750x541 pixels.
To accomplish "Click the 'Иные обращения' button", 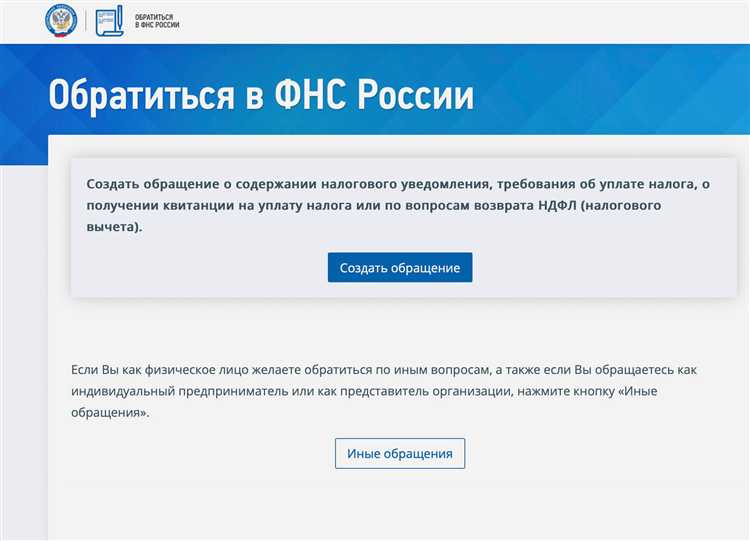I will click(x=400, y=453).
